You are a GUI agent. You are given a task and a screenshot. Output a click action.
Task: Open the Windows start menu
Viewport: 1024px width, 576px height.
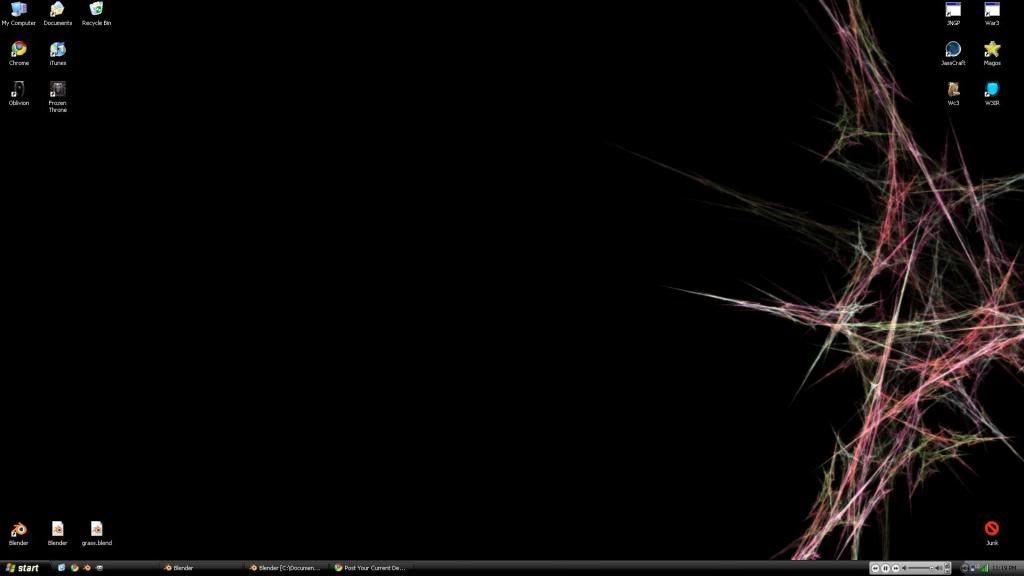coord(23,568)
